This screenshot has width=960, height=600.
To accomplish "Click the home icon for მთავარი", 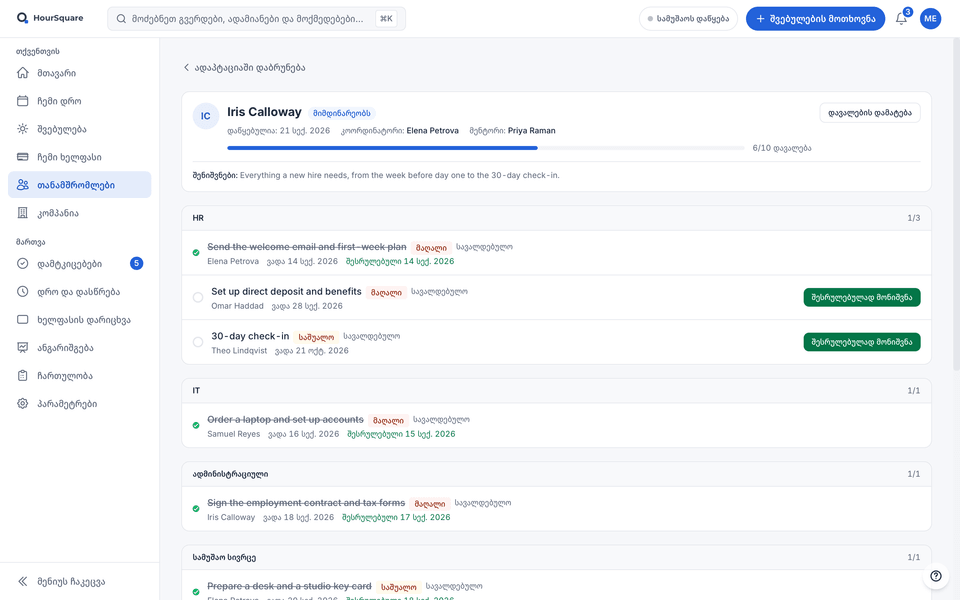I will click(x=23, y=73).
